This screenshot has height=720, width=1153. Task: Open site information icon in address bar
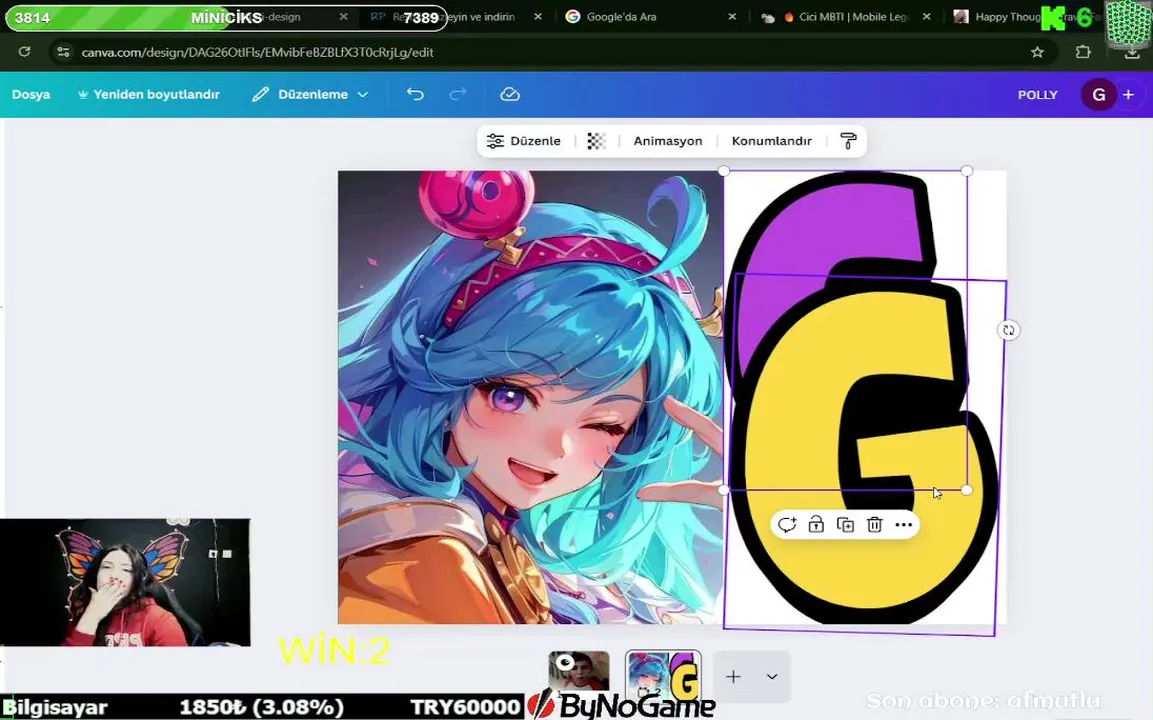[x=63, y=51]
